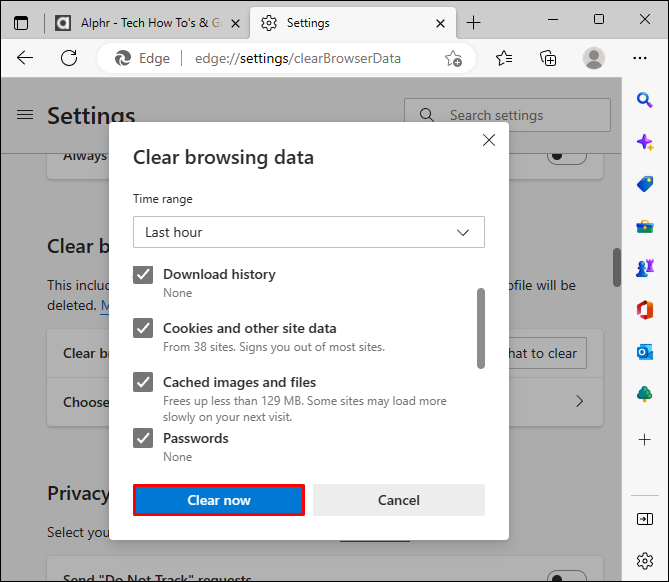Open the Favorites star toolbar icon
Image resolution: width=669 pixels, height=582 pixels.
[504, 58]
